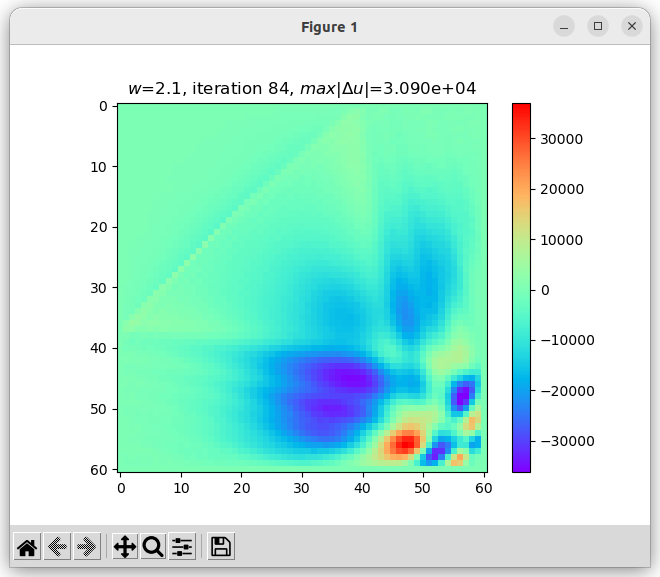The height and width of the screenshot is (577, 660).
Task: Activate the zoom to rectangle tool
Action: (x=153, y=547)
